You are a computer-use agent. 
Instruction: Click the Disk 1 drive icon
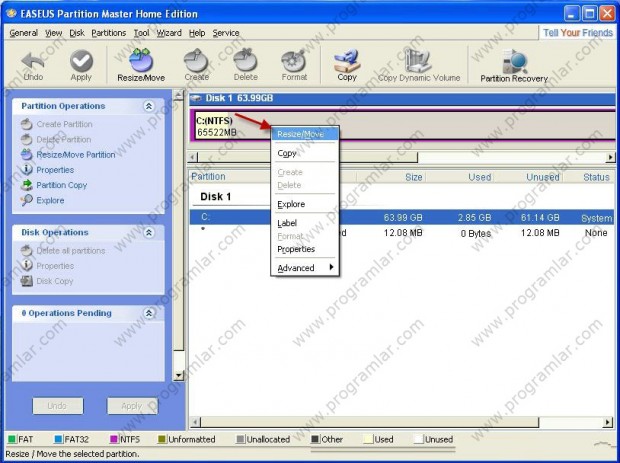[196, 98]
